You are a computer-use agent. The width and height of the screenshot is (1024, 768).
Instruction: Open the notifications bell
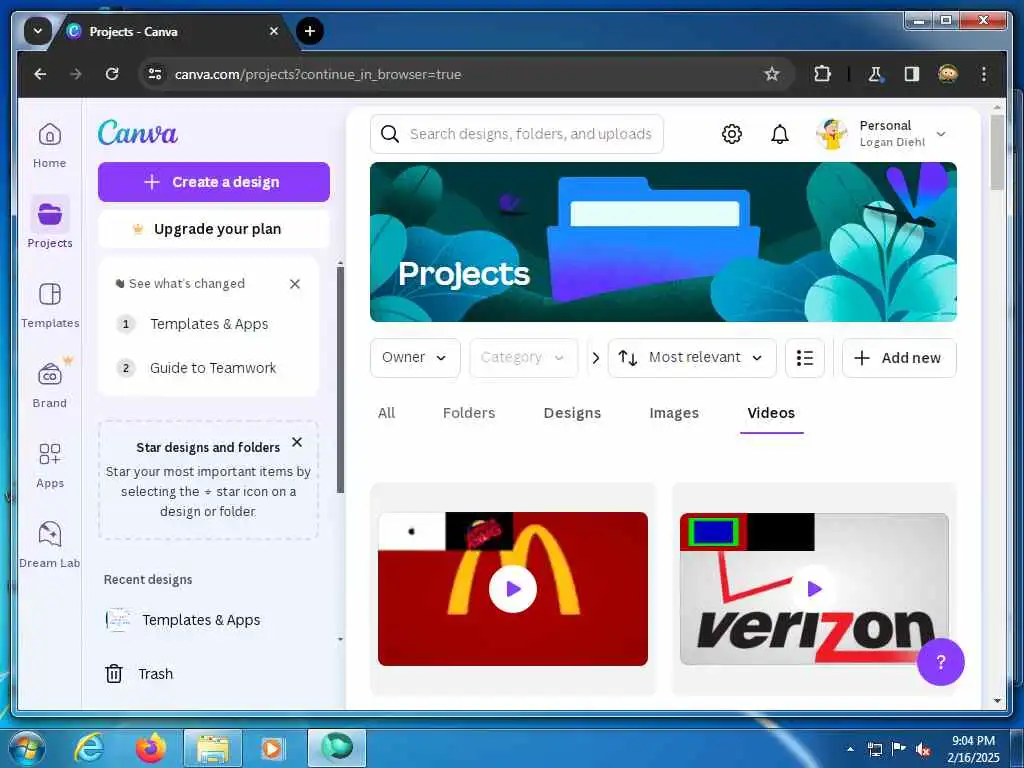(780, 134)
